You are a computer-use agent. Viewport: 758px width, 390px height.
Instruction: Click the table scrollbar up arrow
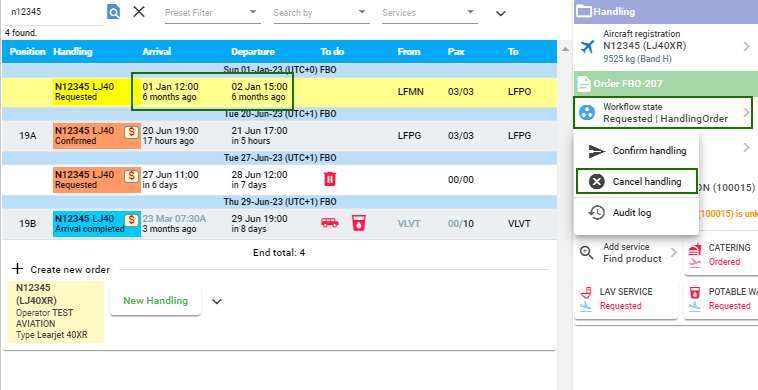pos(565,49)
